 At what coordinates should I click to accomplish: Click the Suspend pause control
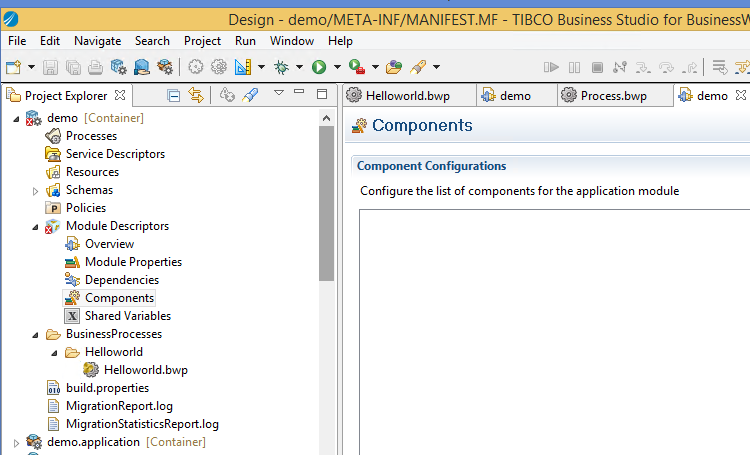[x=574, y=67]
